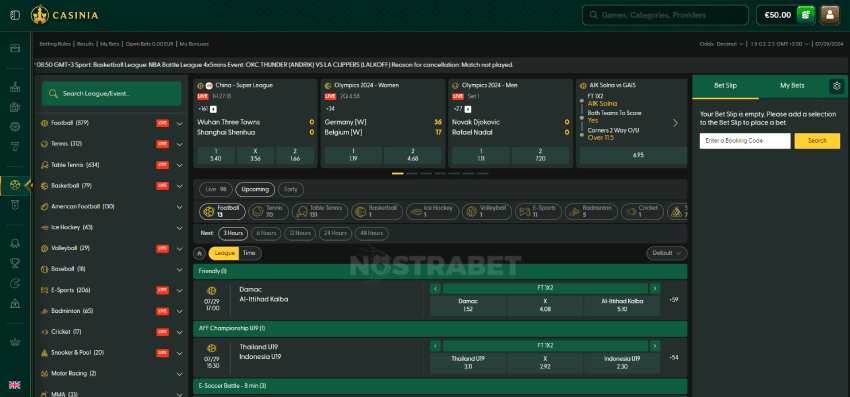850x397 pixels.
Task: Switch event sorting to Time
Action: (249, 253)
